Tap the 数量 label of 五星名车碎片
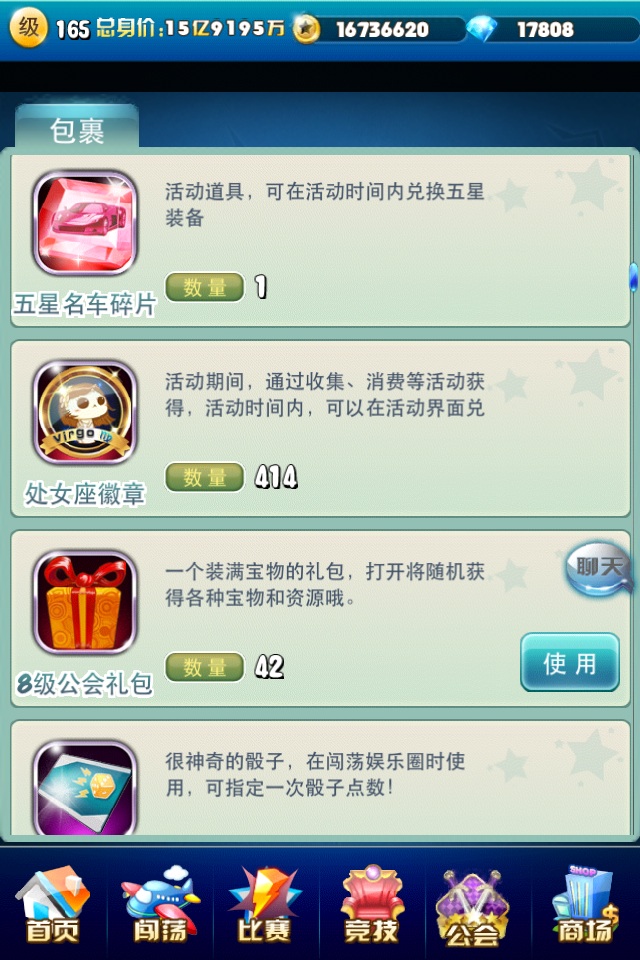This screenshot has width=640, height=960. [205, 287]
